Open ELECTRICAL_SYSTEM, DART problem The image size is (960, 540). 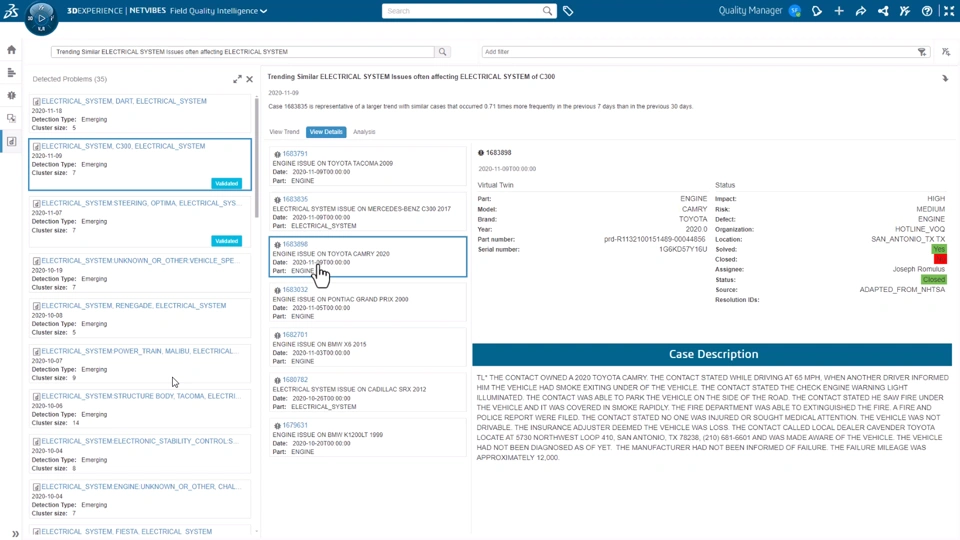click(x=124, y=101)
